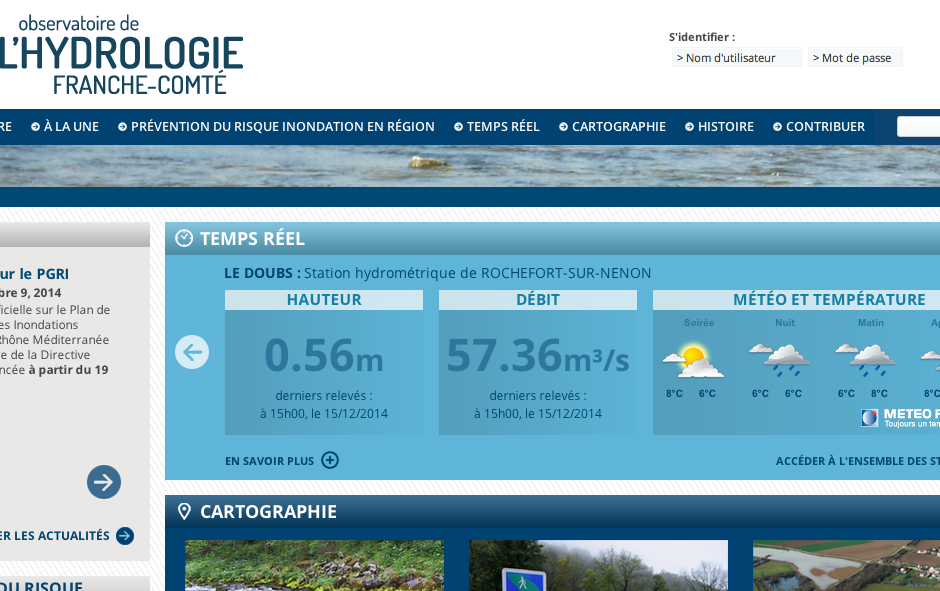Click the Nuit rainy cloud weather icon

click(779, 360)
